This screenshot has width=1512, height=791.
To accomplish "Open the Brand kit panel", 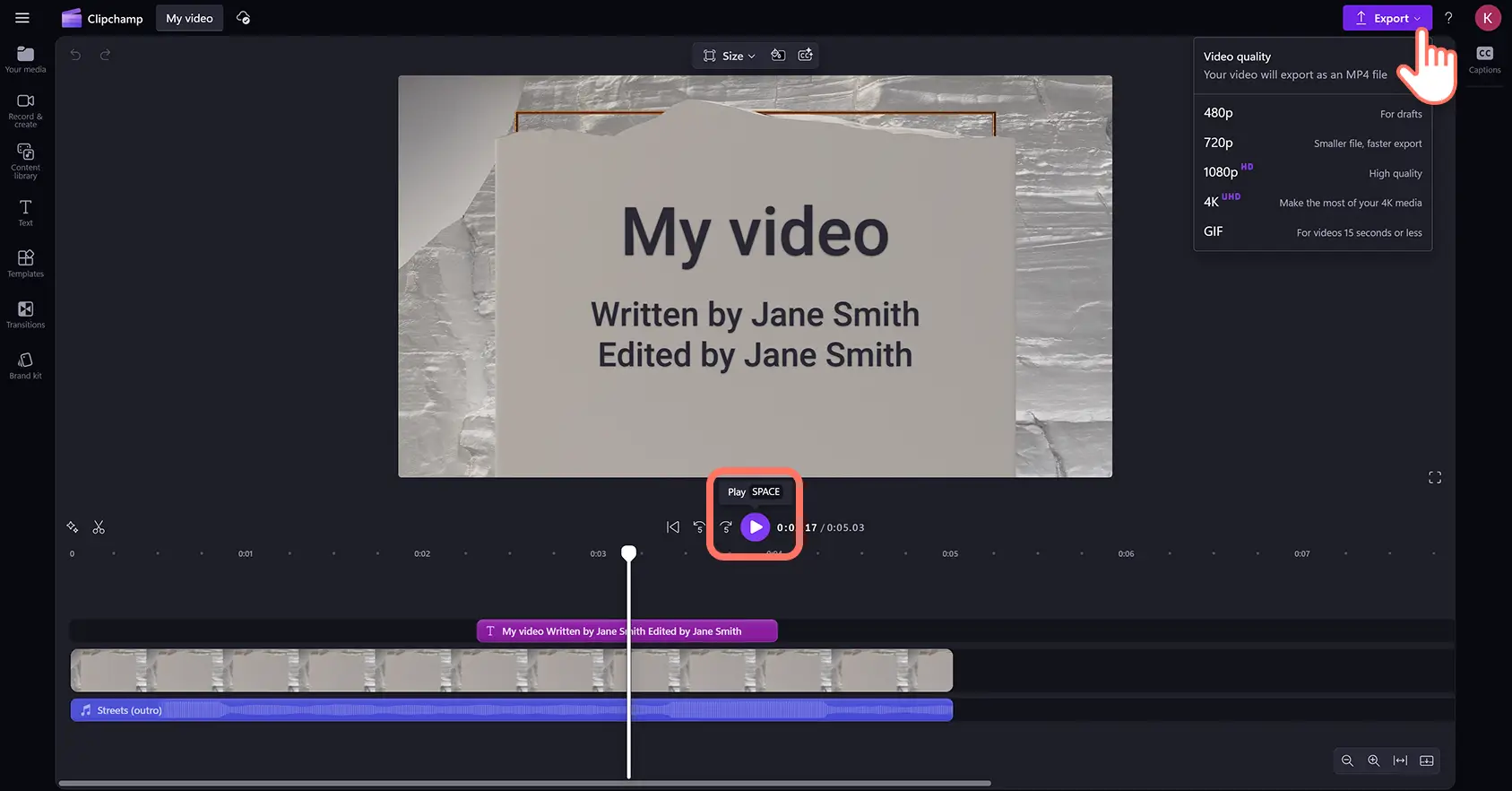I will pyautogui.click(x=25, y=365).
